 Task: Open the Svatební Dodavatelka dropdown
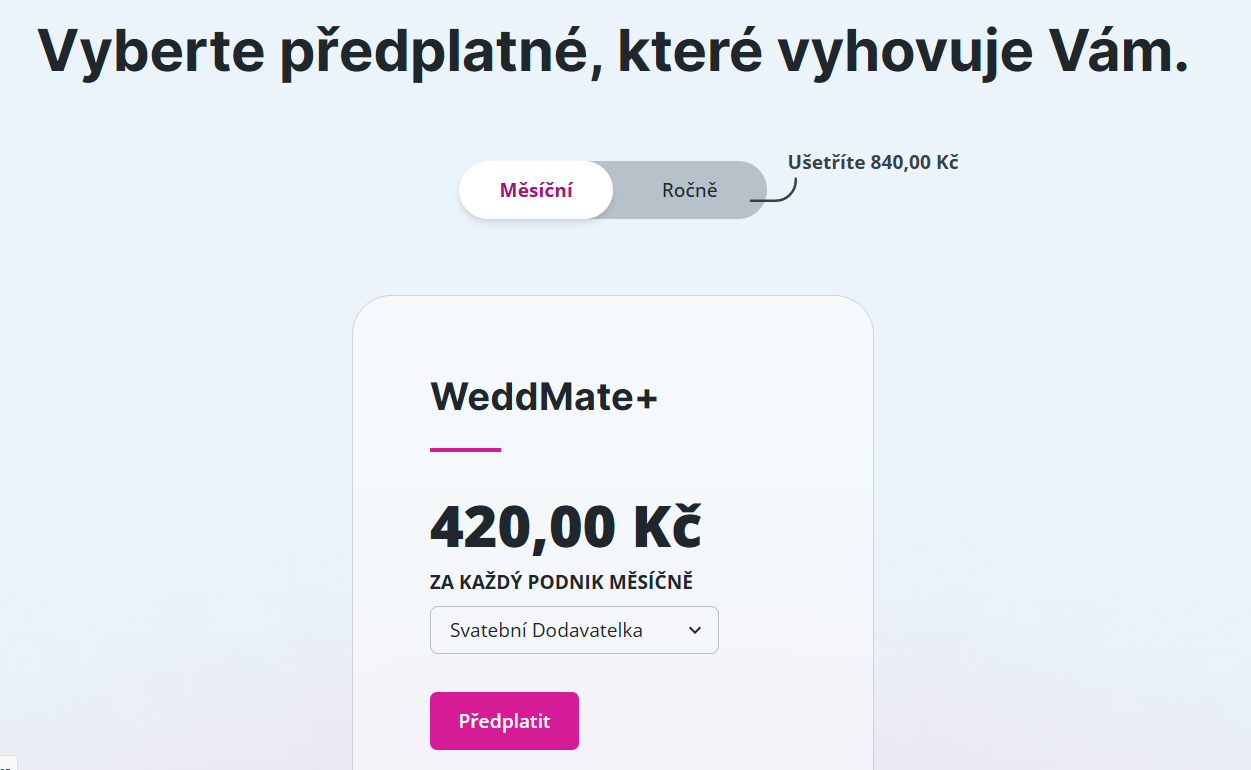574,630
